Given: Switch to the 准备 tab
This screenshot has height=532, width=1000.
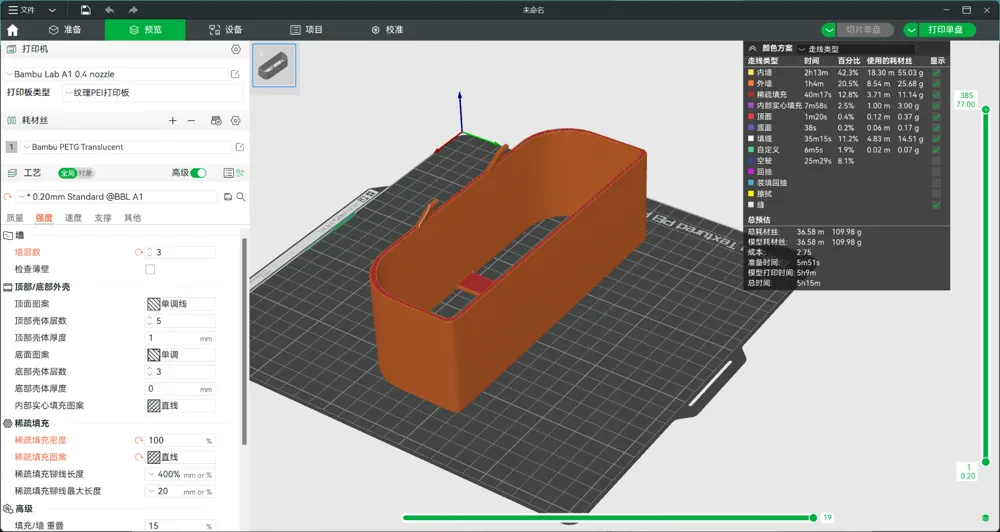Looking at the screenshot, I should pyautogui.click(x=65, y=30).
